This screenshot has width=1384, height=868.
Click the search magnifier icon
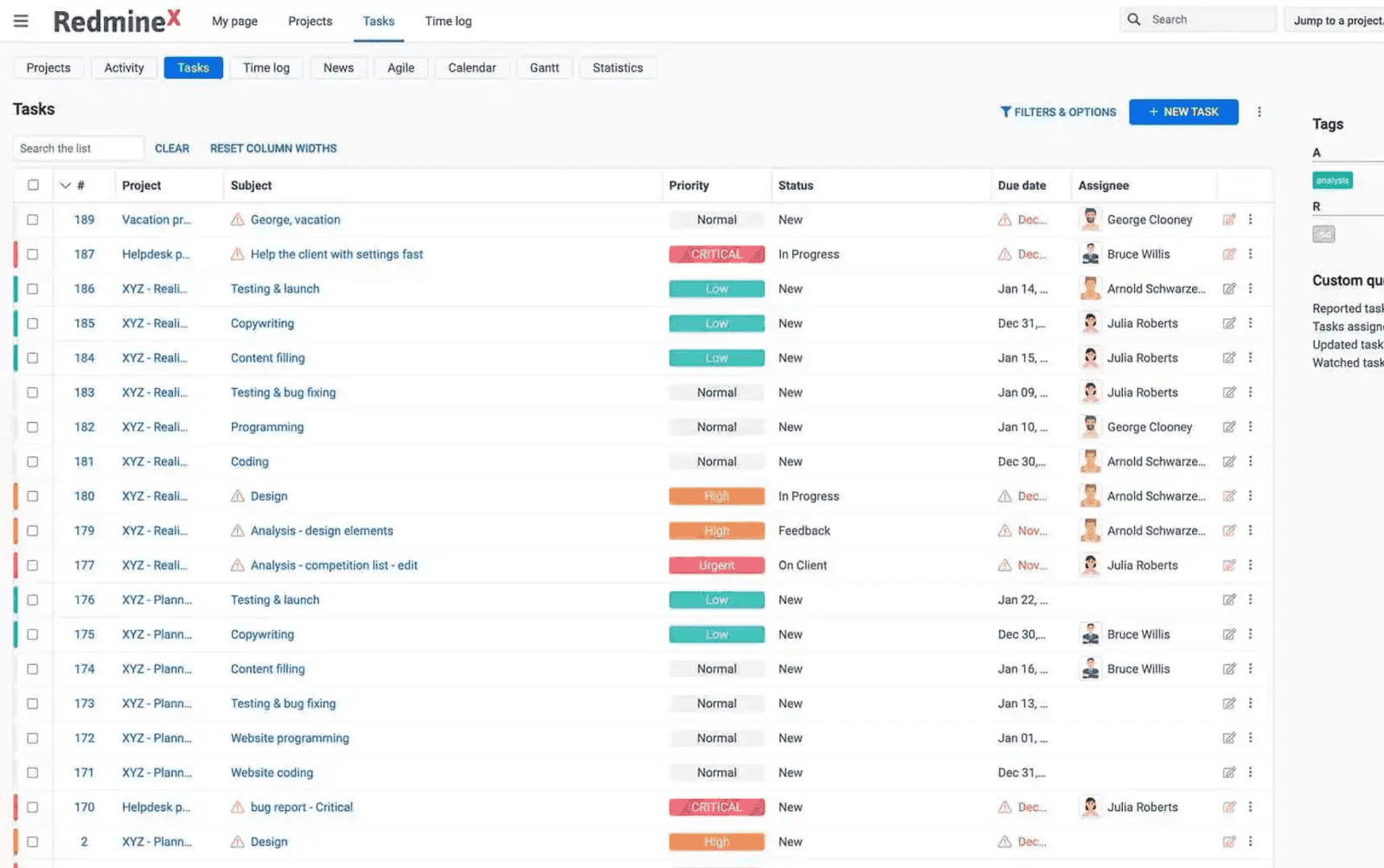1133,18
